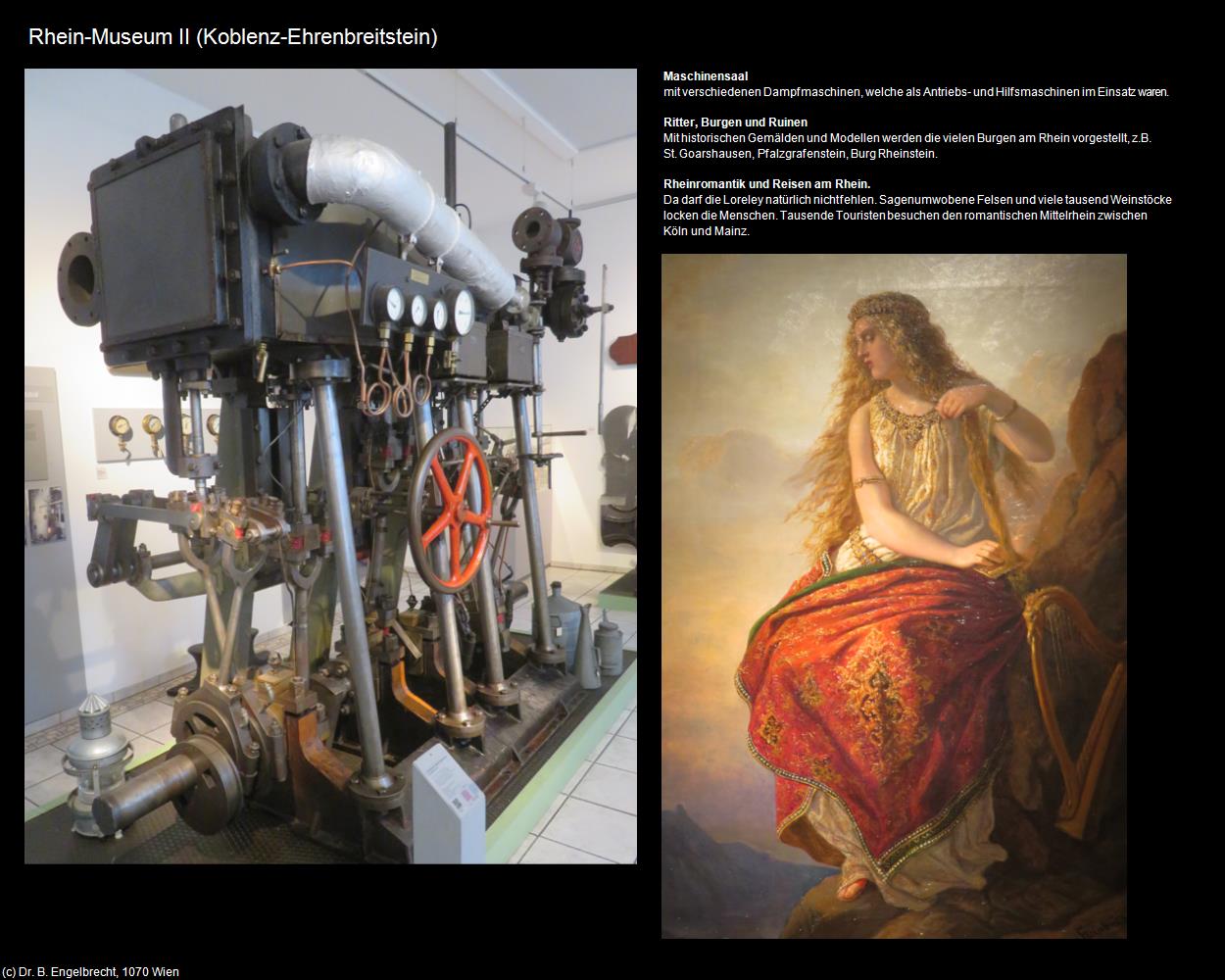Select the Maschinensaal heading
Image resolution: width=1225 pixels, height=980 pixels.
click(706, 76)
